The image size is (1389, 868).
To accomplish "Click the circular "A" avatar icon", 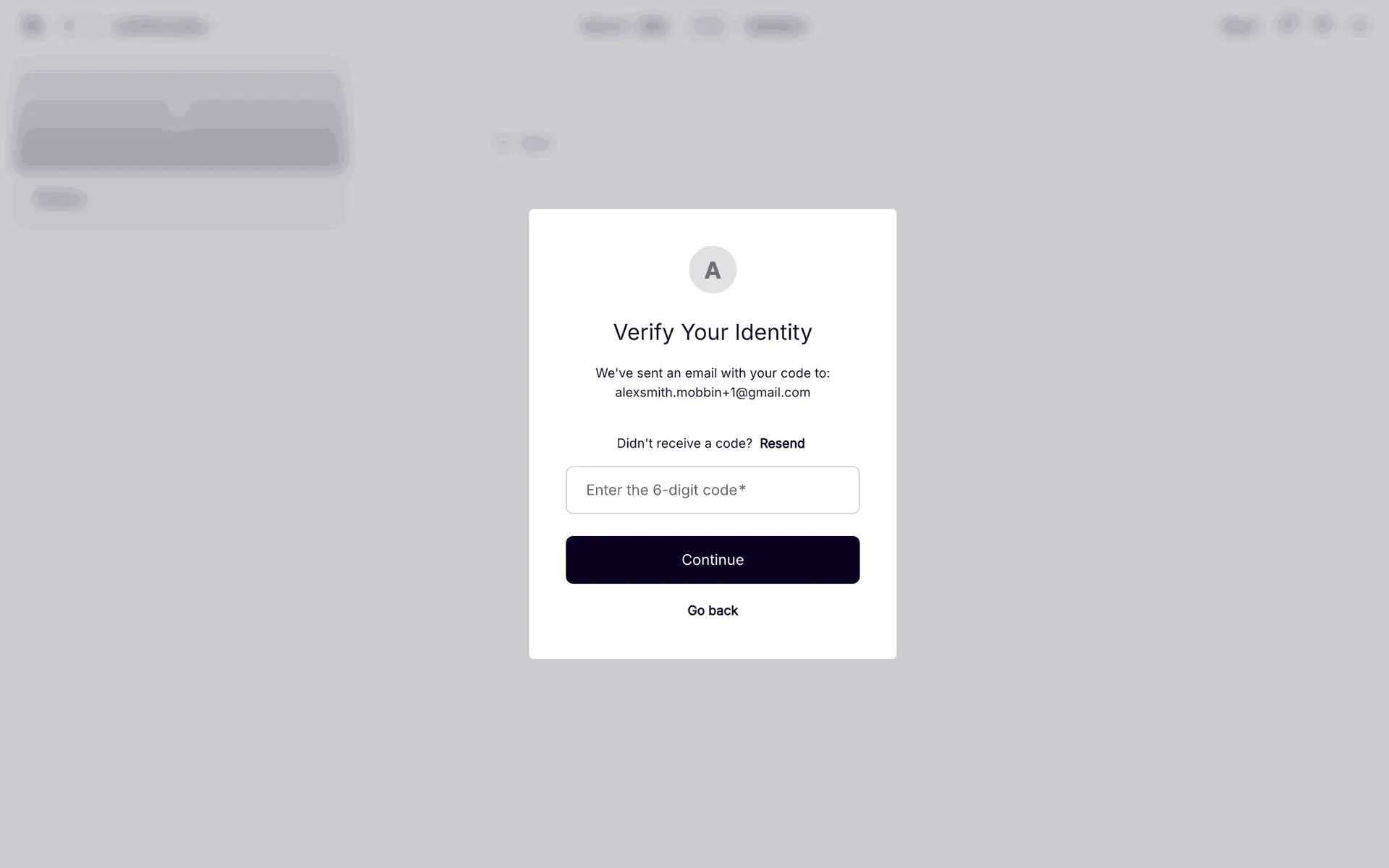I will coord(713,270).
